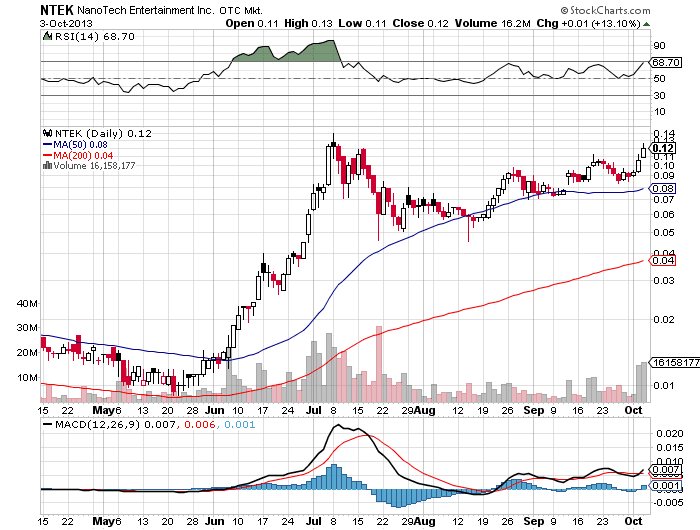Screen dimensions: 700x530
Task: Click the 30M volume axis label
Action: tap(27, 328)
